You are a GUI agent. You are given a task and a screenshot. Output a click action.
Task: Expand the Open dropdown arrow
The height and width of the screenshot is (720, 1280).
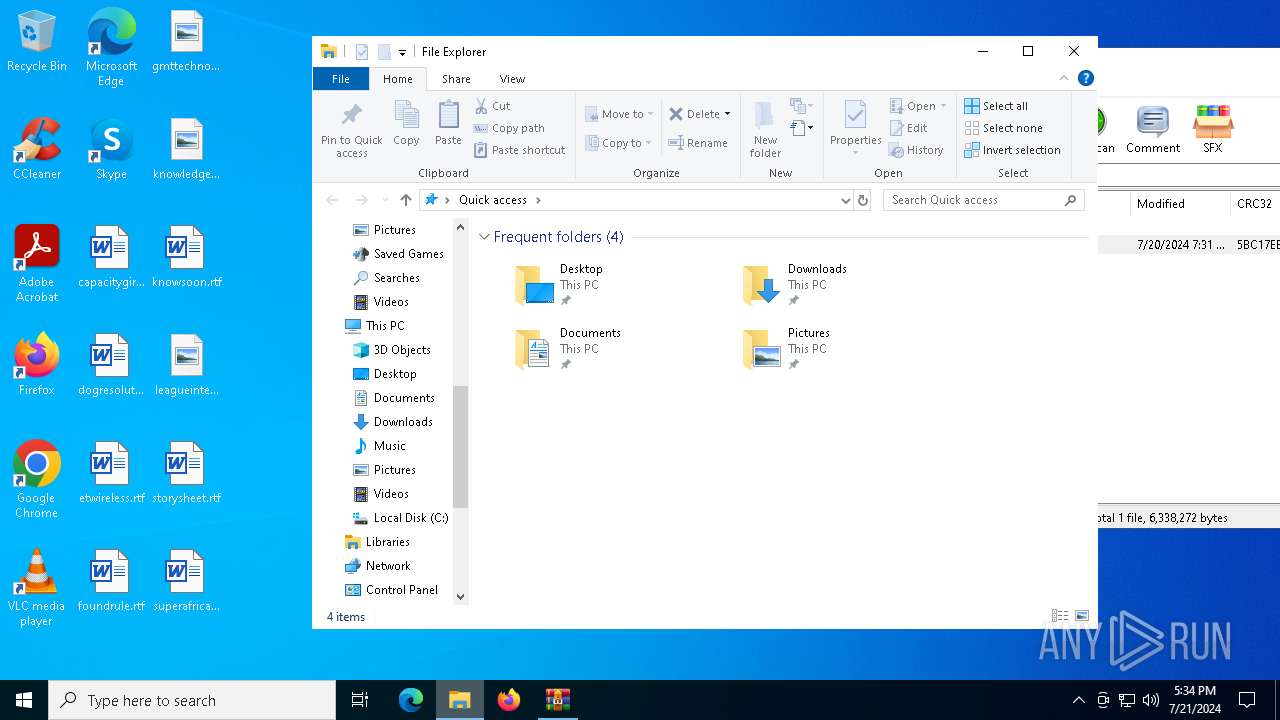click(943, 106)
